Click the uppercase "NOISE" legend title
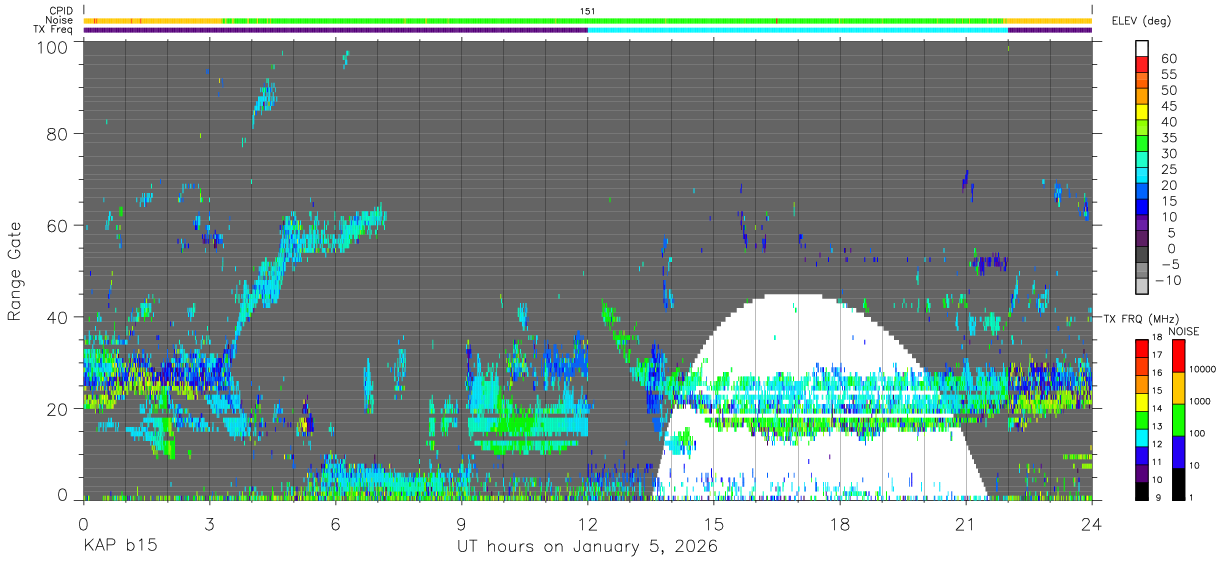Image resolution: width=1228 pixels, height=567 pixels. [1186, 331]
